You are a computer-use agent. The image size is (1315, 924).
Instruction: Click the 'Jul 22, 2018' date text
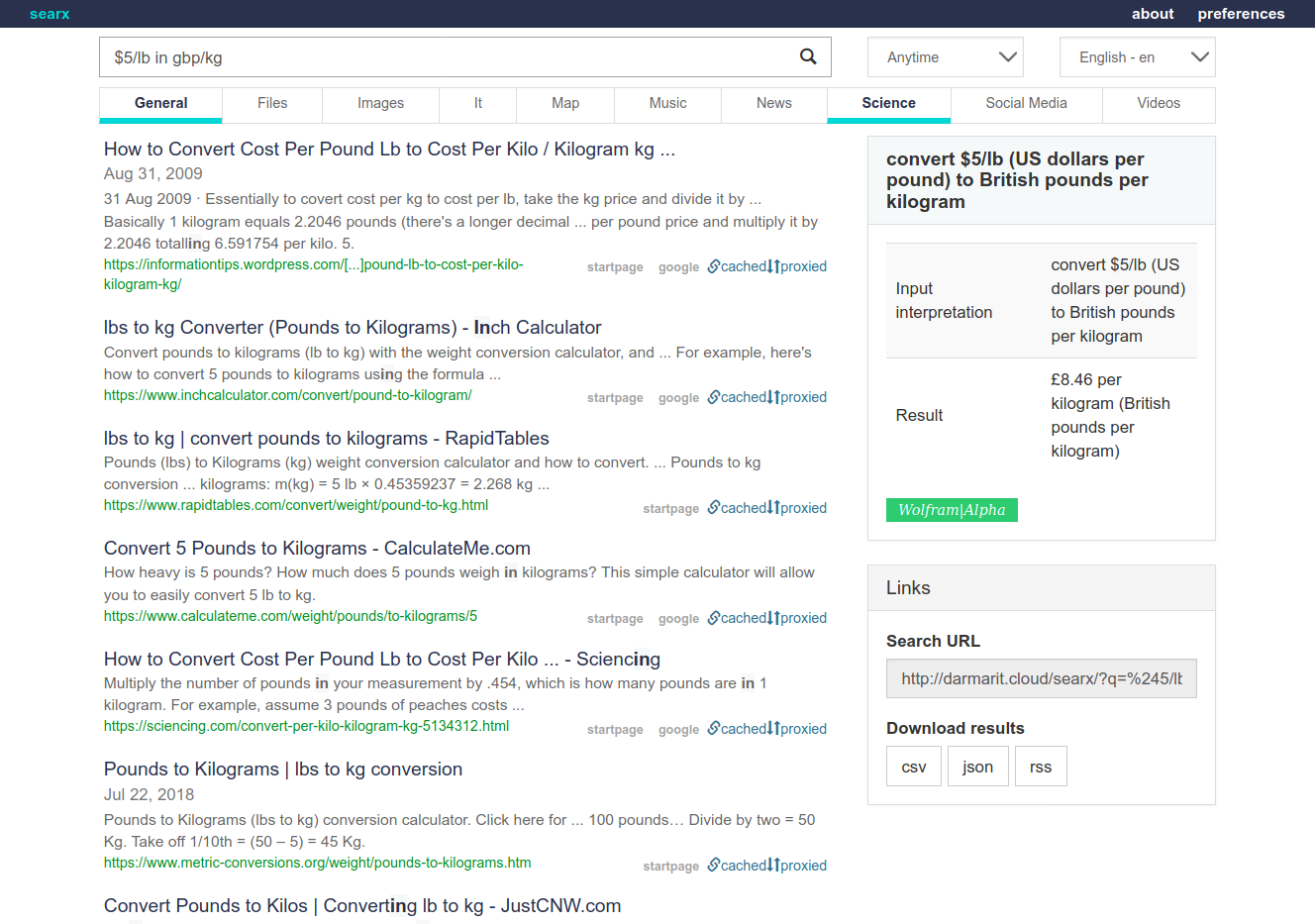coord(149,795)
